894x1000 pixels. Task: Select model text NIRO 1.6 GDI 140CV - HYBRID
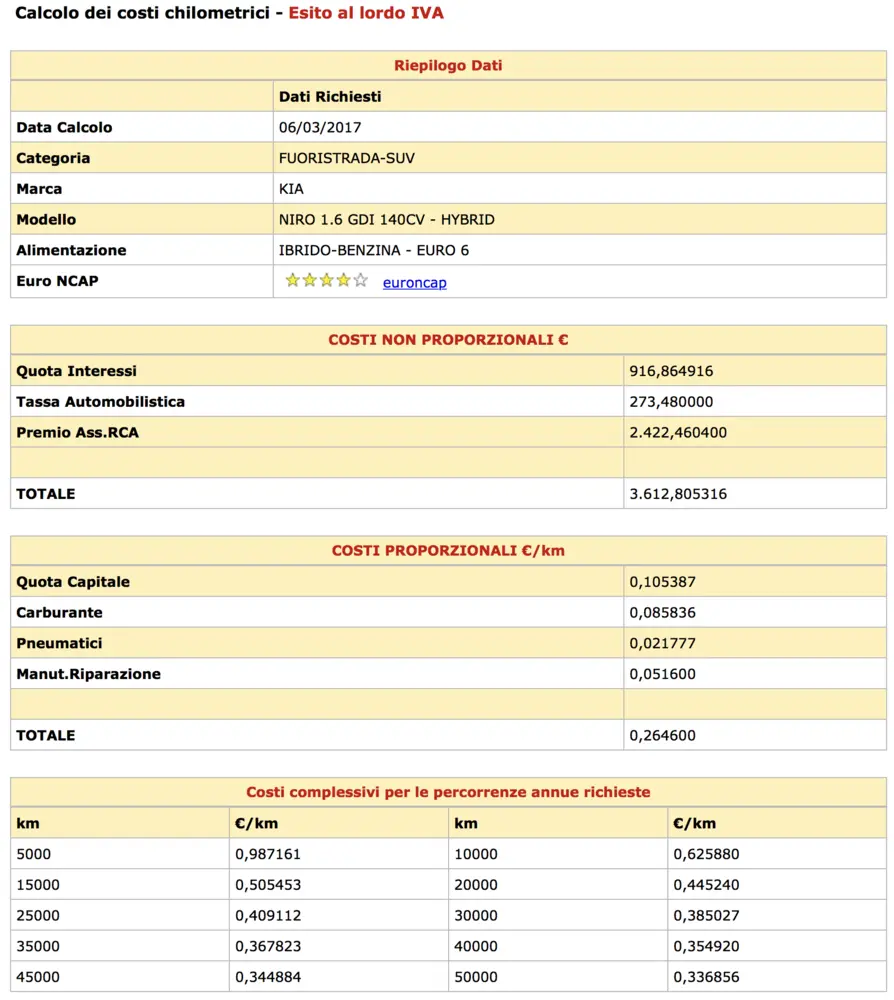point(386,219)
